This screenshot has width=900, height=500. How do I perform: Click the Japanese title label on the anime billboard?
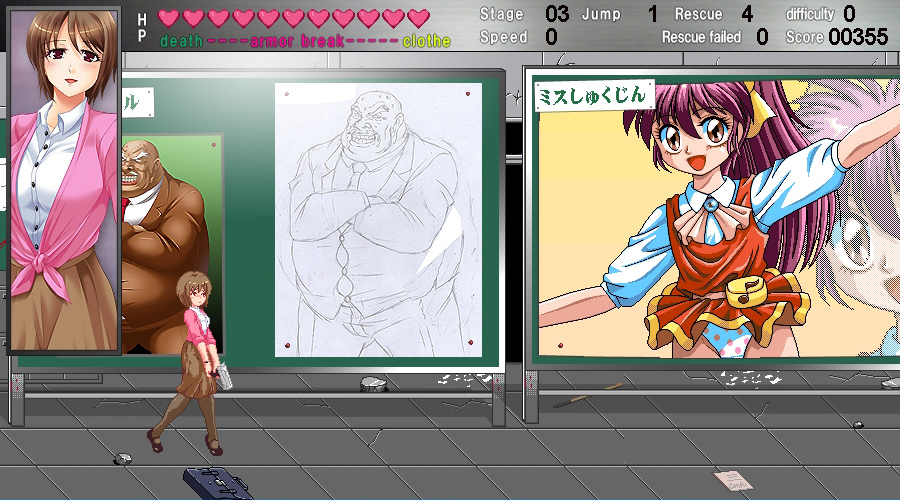596,95
